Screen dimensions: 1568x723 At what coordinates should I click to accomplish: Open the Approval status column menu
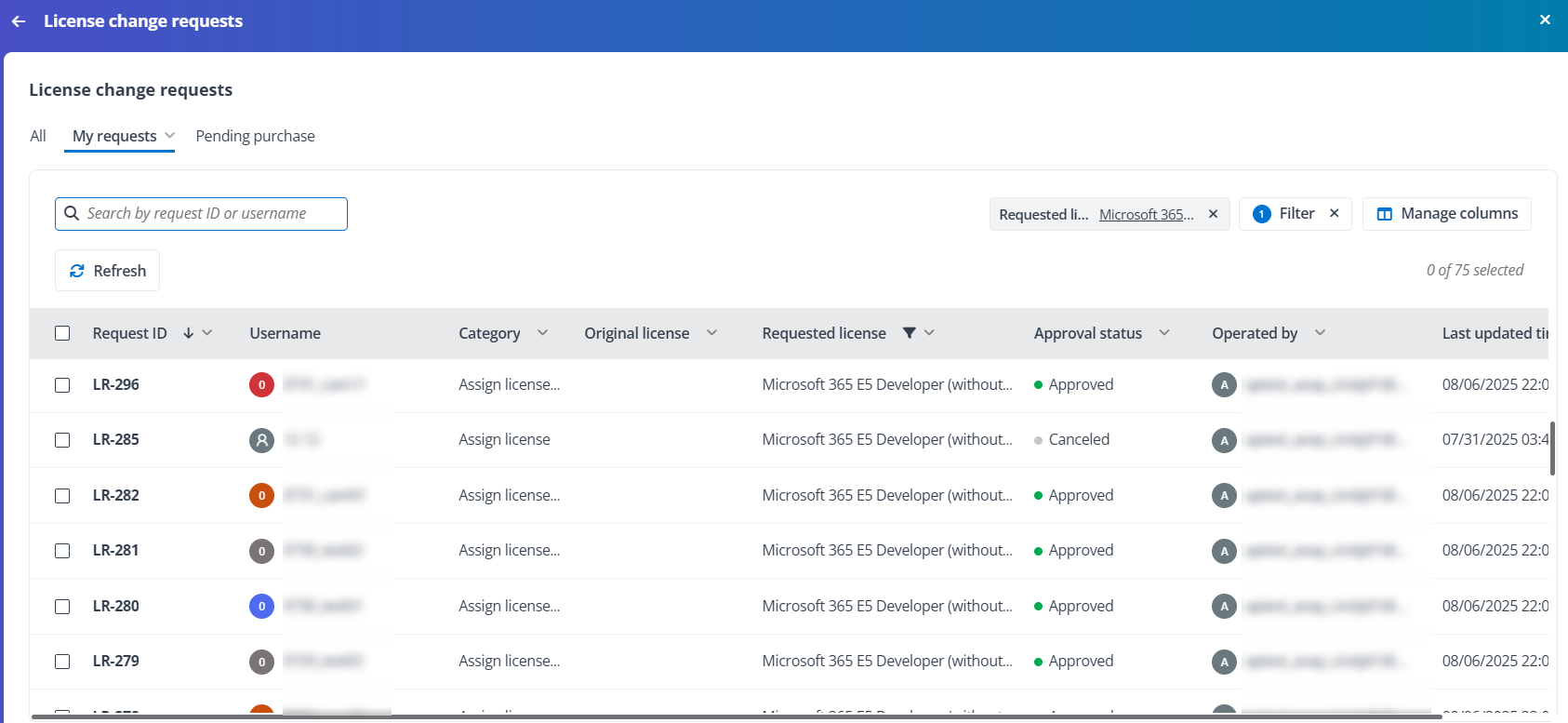click(1163, 333)
